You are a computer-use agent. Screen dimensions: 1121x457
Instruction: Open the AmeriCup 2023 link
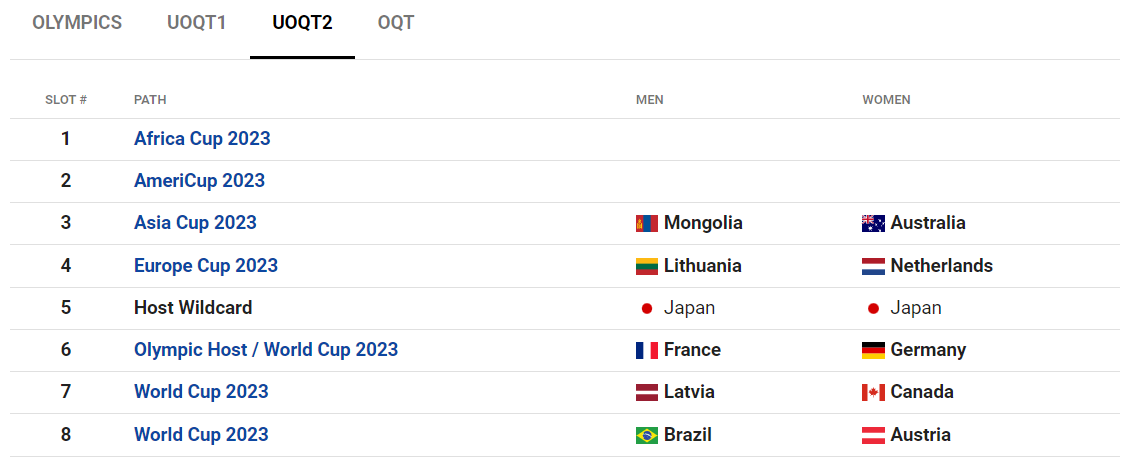(199, 180)
